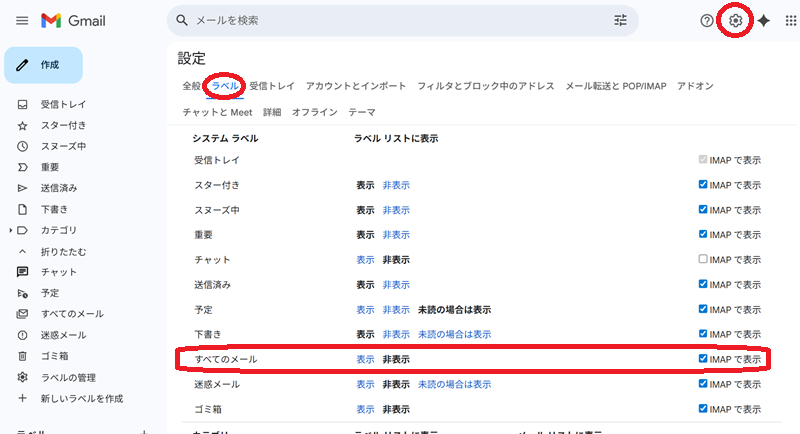This screenshot has width=800, height=434.
Task: Toggle IMAP で表示 for 下書き
Action: pyautogui.click(x=703, y=334)
